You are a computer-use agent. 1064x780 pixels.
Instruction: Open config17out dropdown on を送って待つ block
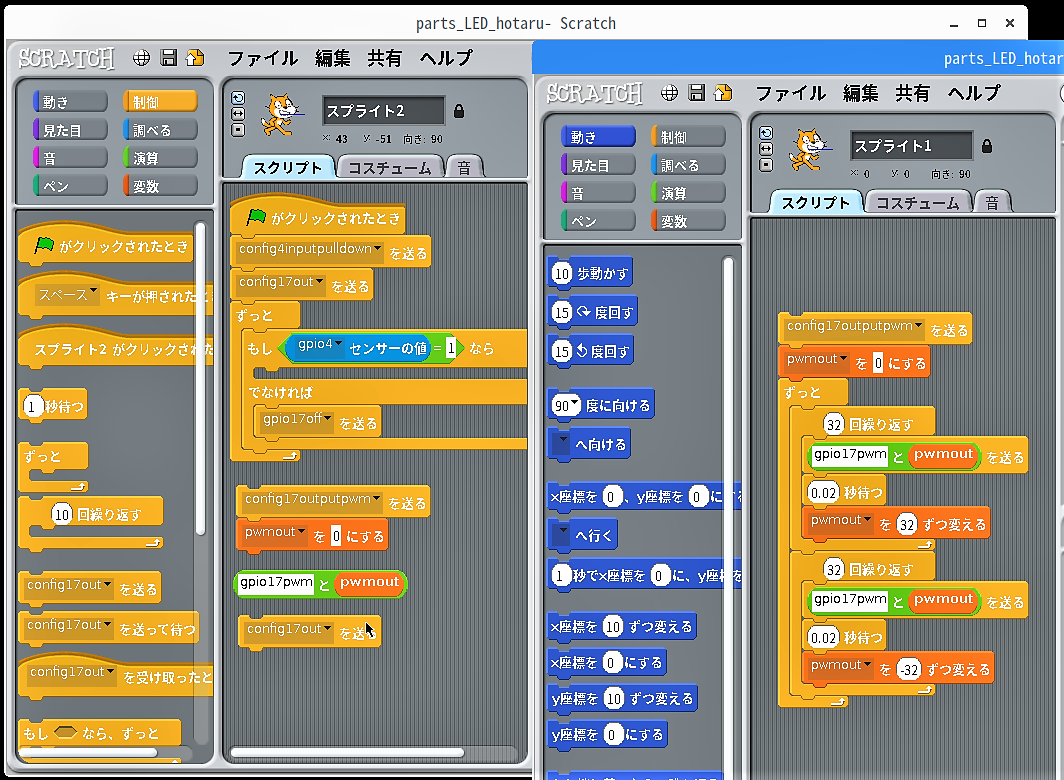[x=107, y=625]
